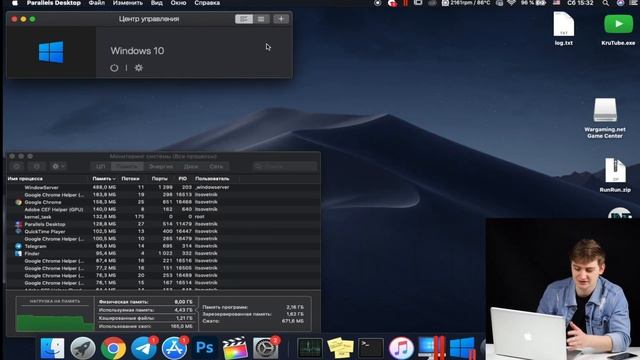Open the Вид menu
This screenshot has width=640, height=360.
[156, 3]
